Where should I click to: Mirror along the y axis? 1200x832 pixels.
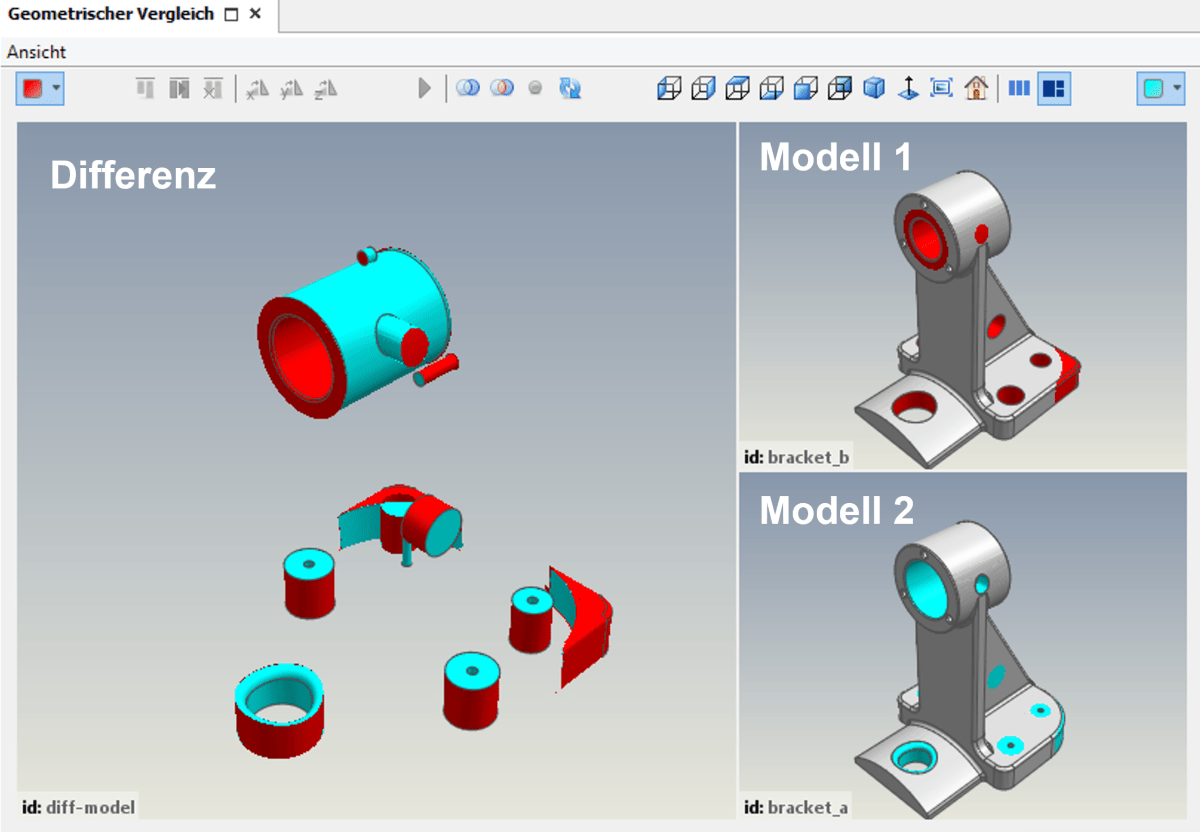[292, 89]
